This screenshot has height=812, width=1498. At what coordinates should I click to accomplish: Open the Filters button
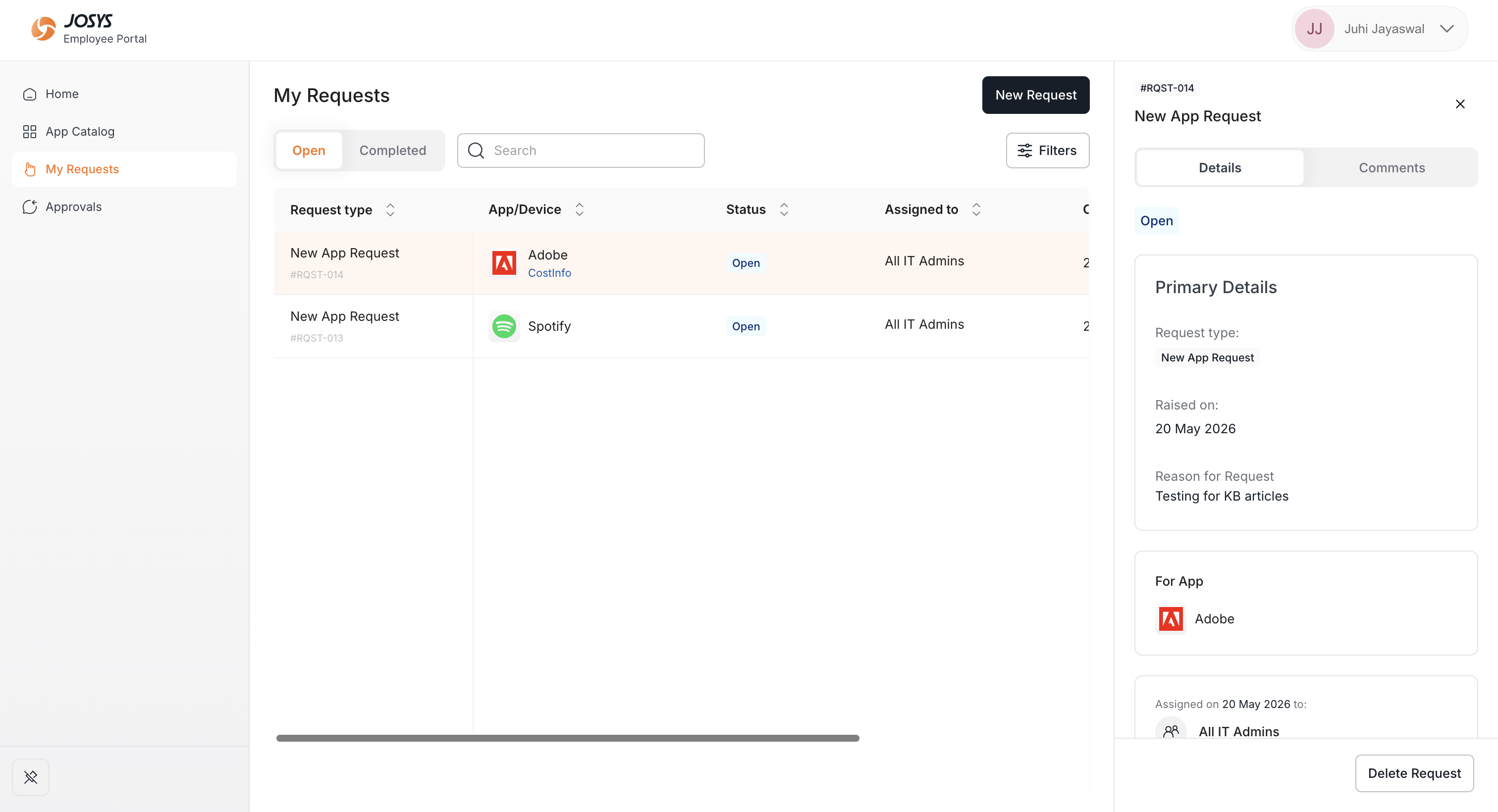(x=1047, y=151)
